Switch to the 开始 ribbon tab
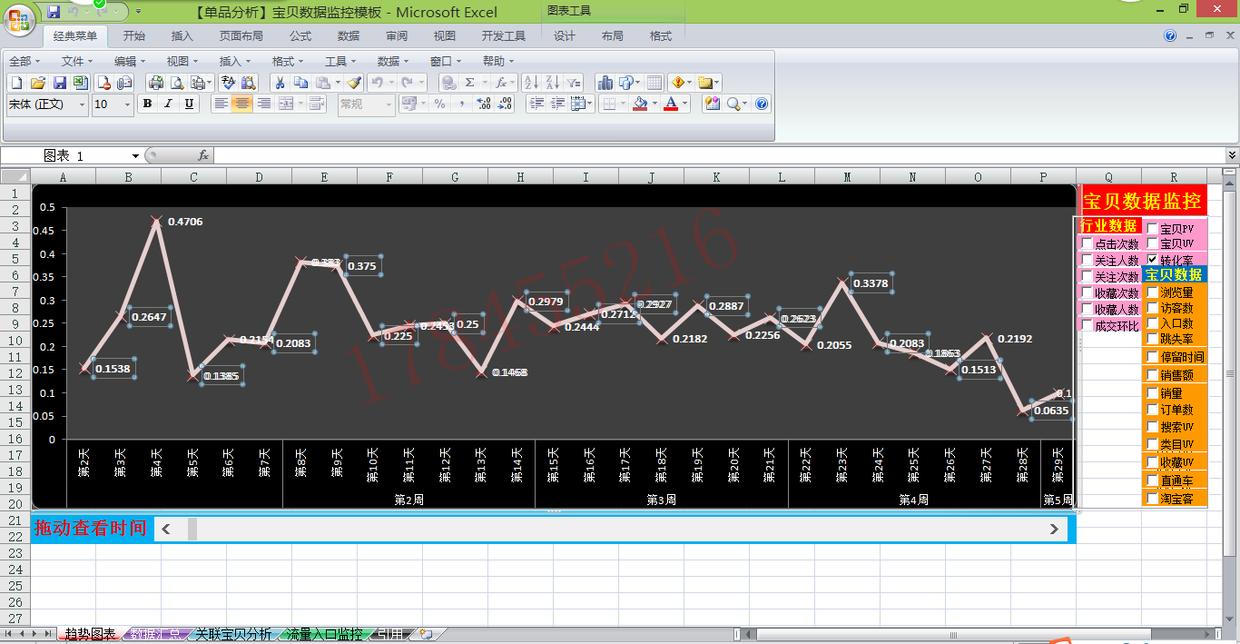The width and height of the screenshot is (1240, 644). pyautogui.click(x=134, y=36)
